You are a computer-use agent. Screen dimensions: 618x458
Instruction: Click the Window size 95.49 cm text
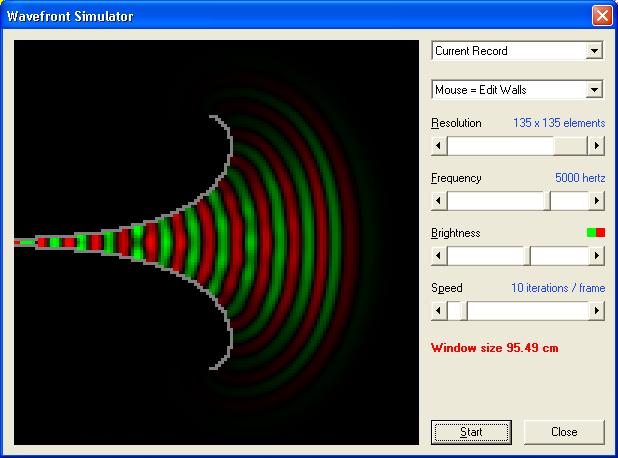pyautogui.click(x=495, y=348)
